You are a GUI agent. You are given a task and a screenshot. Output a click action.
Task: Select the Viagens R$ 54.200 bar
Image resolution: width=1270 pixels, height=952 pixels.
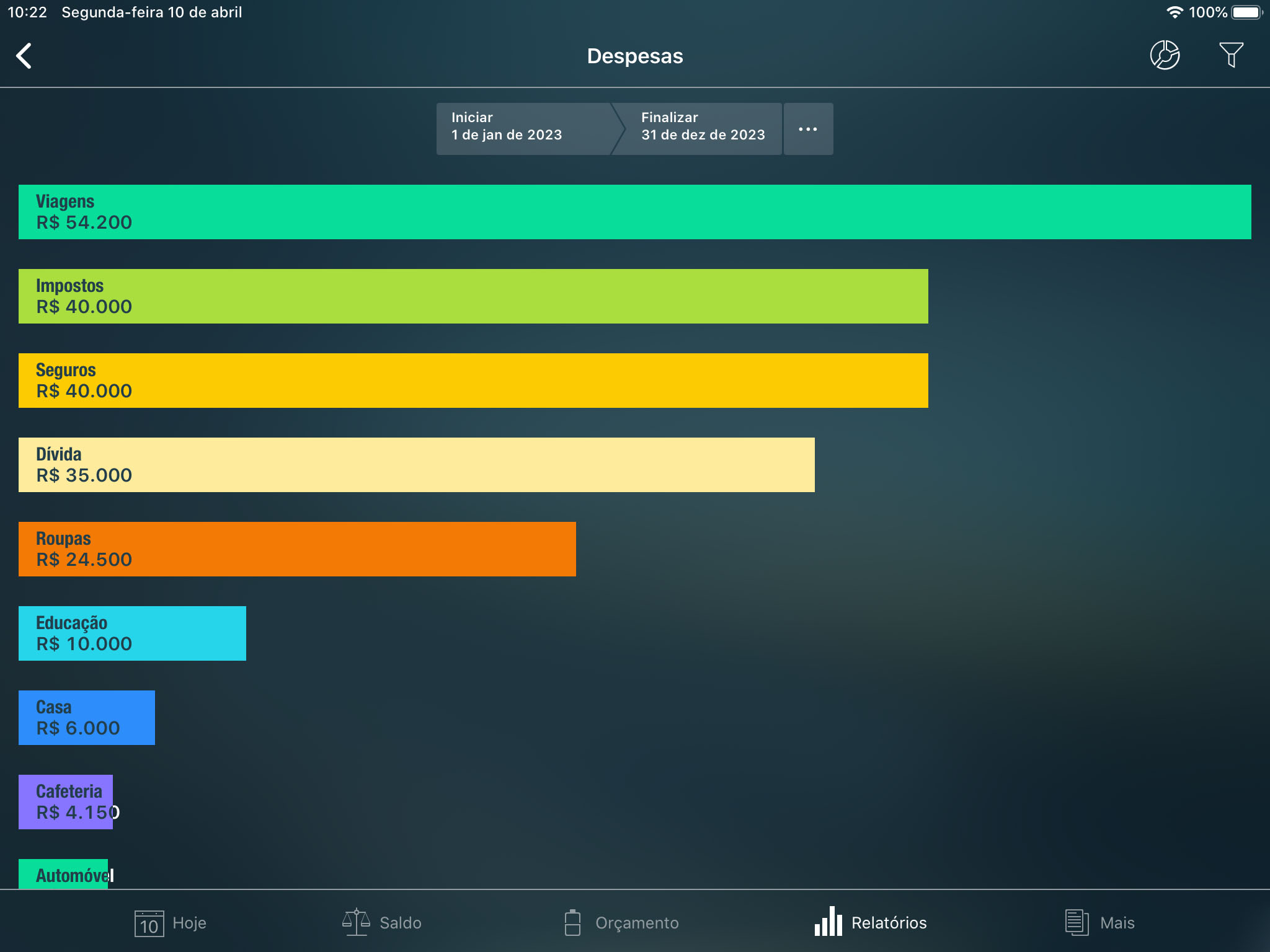635,212
